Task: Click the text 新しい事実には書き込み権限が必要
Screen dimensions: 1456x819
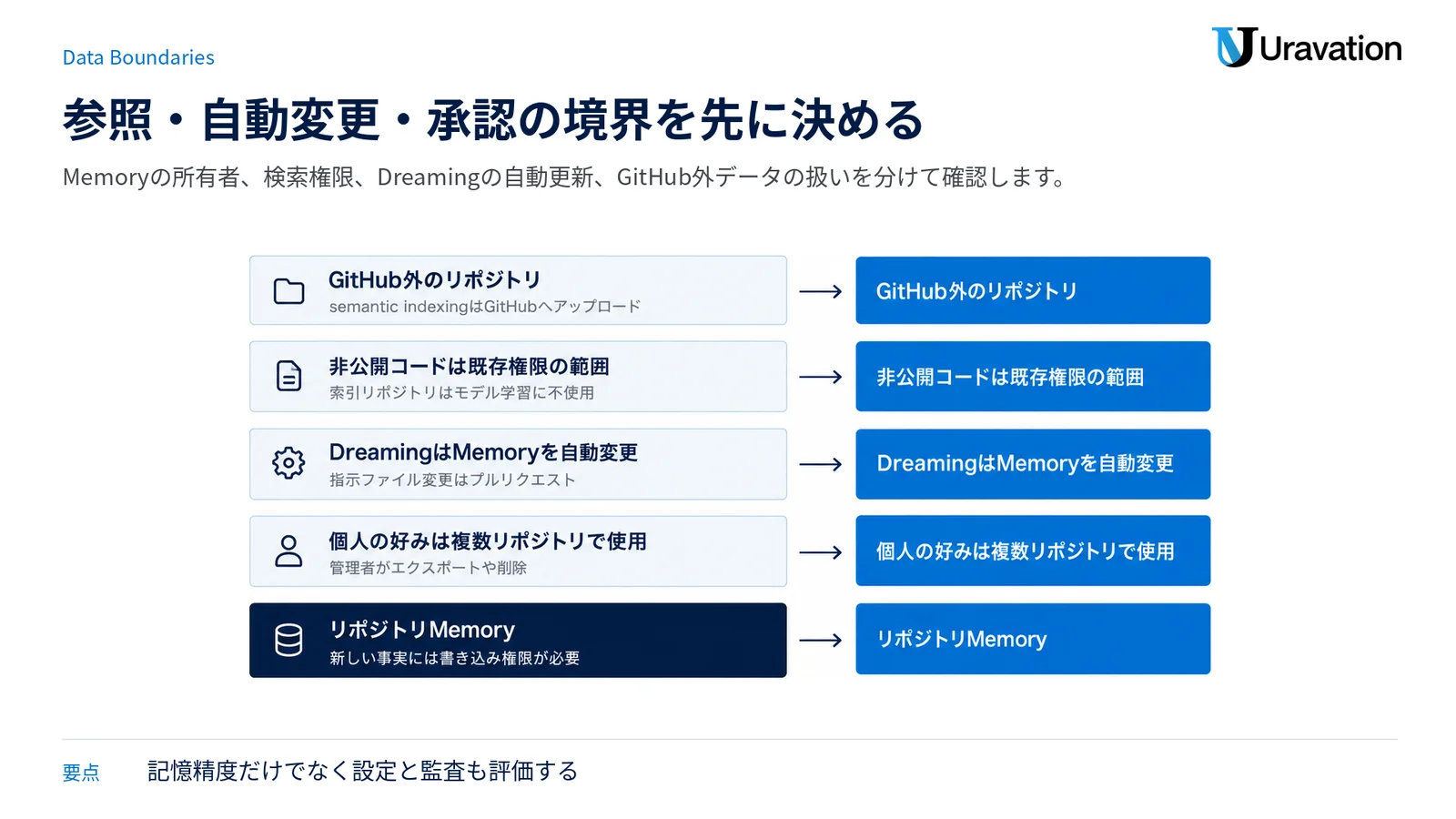Action: coord(454,658)
